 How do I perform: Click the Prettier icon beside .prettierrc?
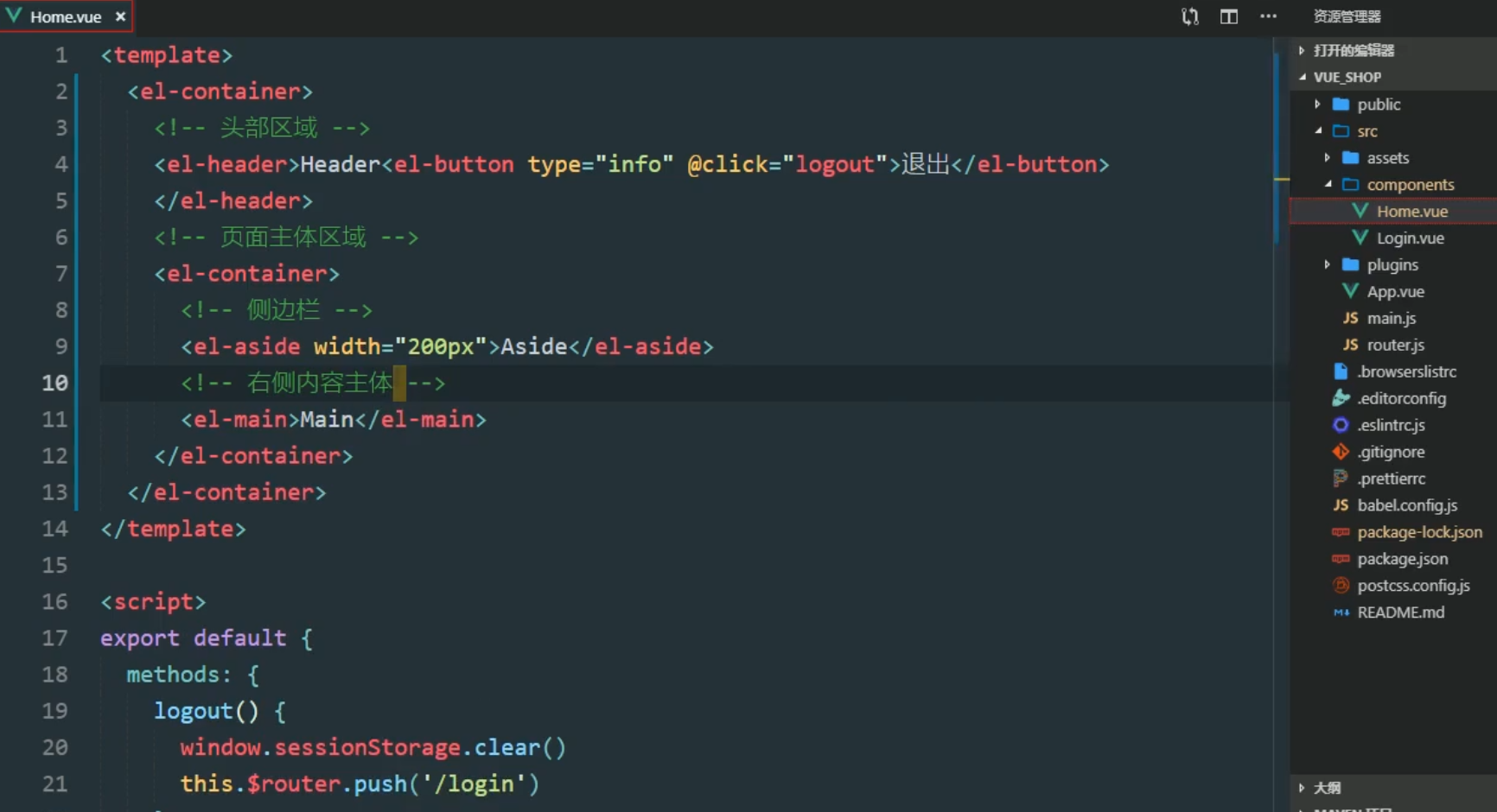1341,479
